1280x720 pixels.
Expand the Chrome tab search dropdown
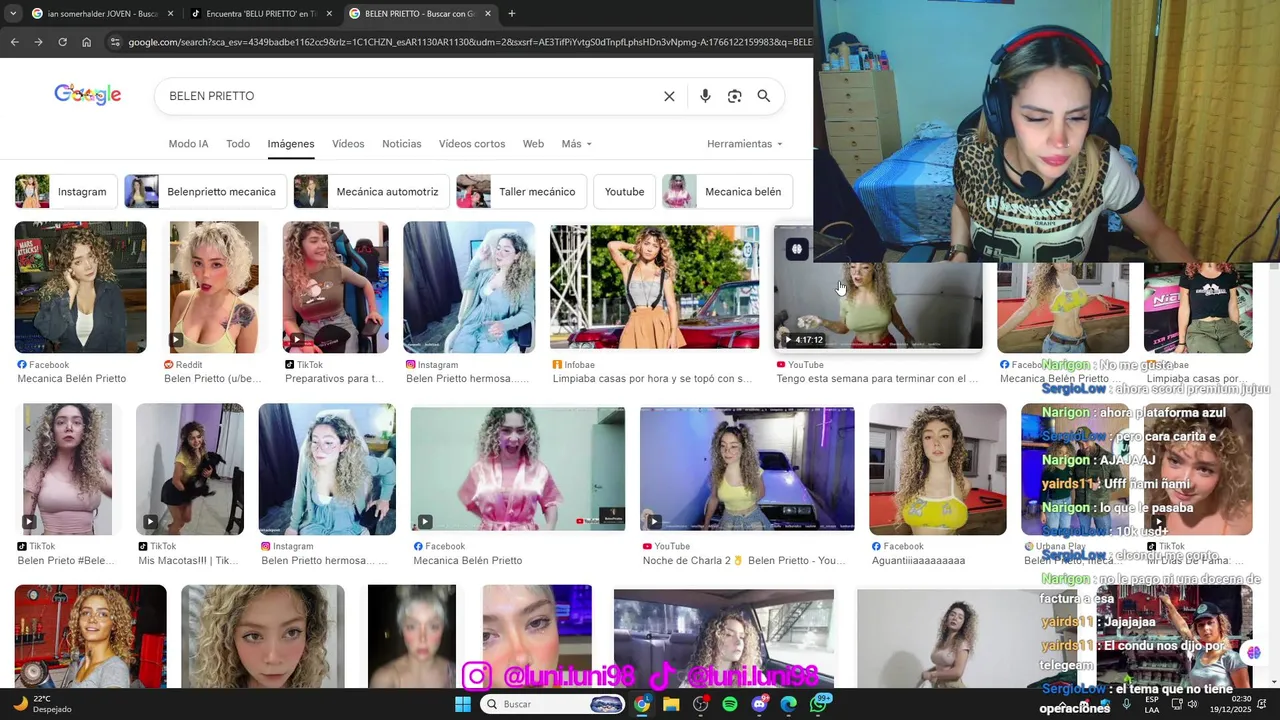point(13,14)
